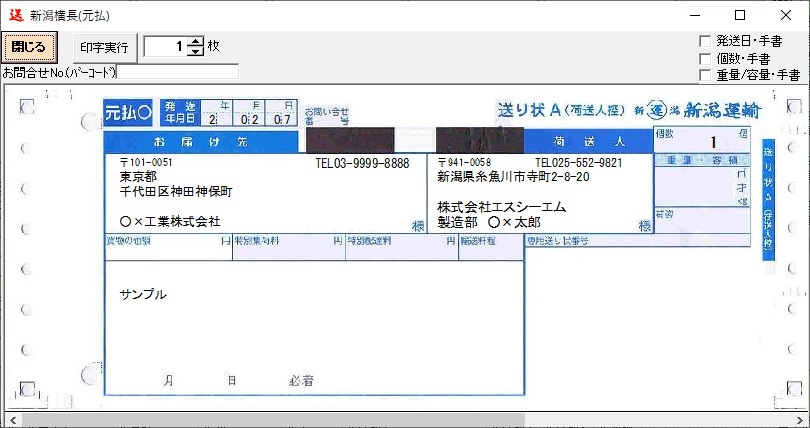
Task: Click the お問合せNo. barcode input field
Action: pyautogui.click(x=178, y=72)
